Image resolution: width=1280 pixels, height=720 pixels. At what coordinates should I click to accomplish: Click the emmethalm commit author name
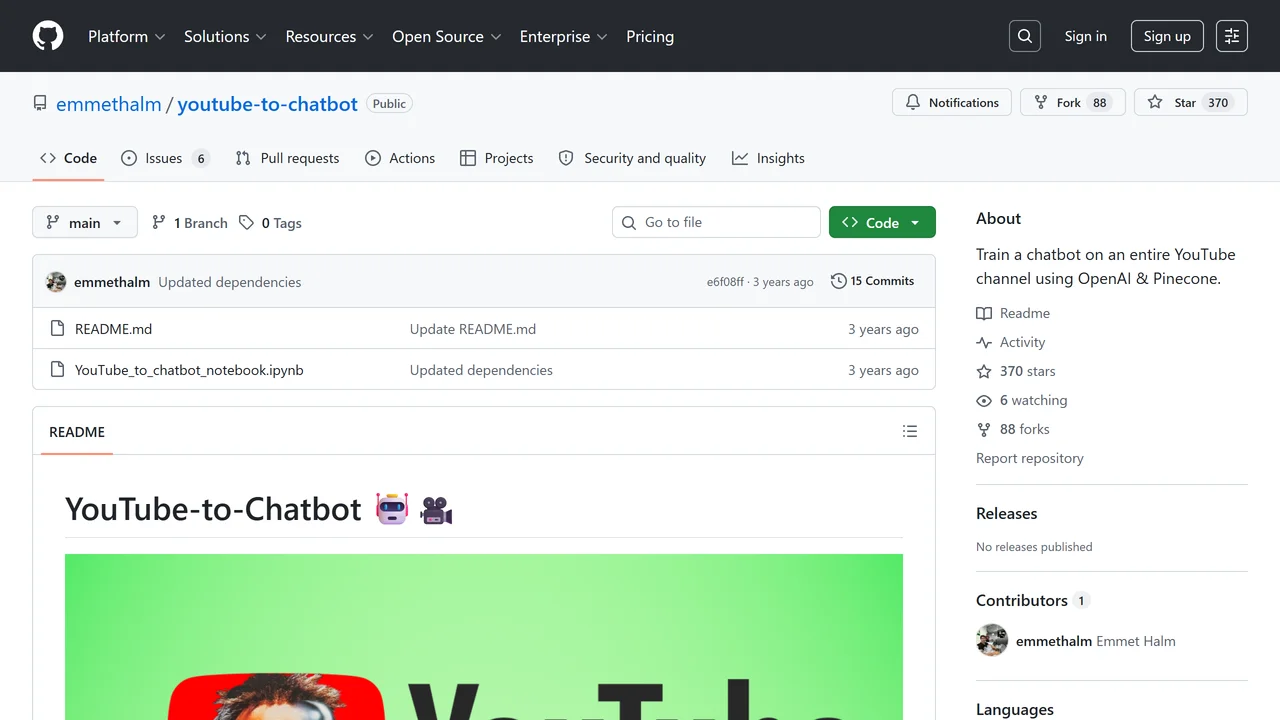(112, 282)
